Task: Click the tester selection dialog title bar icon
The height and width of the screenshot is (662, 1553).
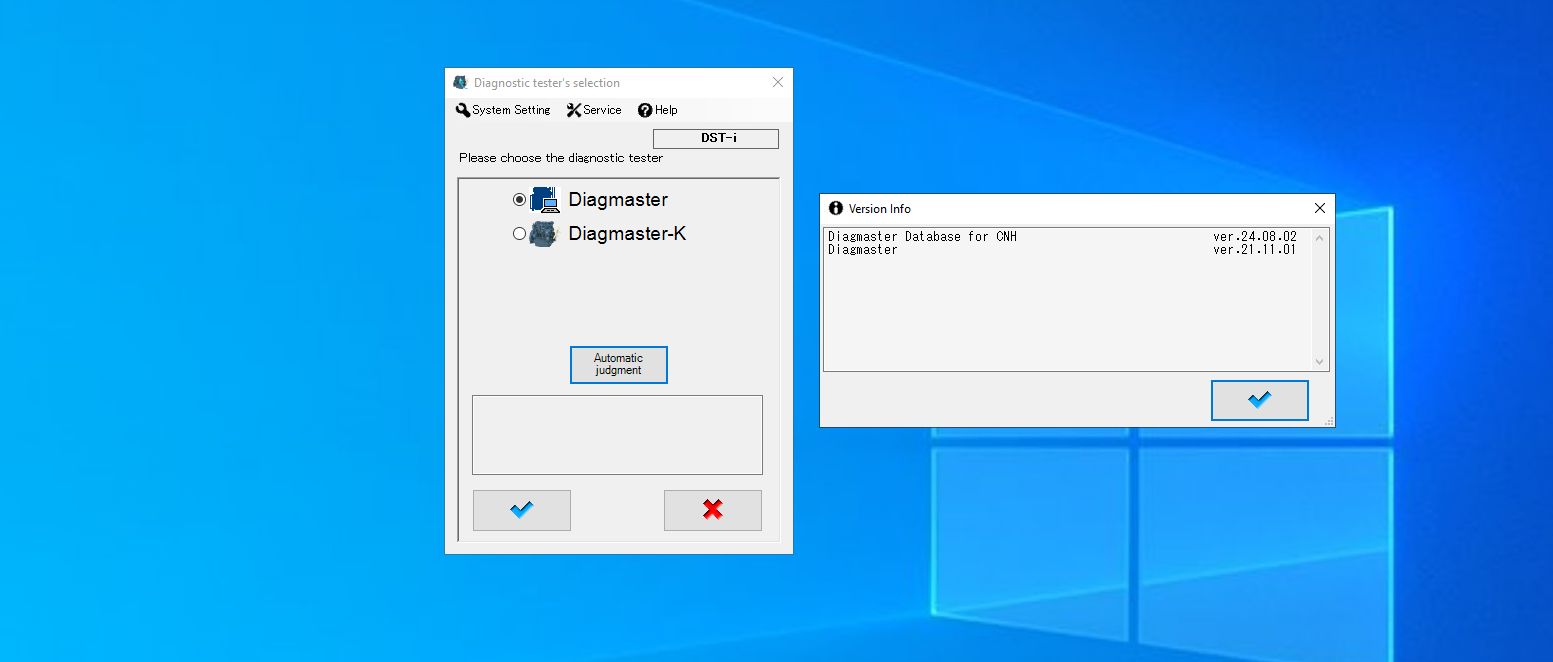Action: point(459,81)
